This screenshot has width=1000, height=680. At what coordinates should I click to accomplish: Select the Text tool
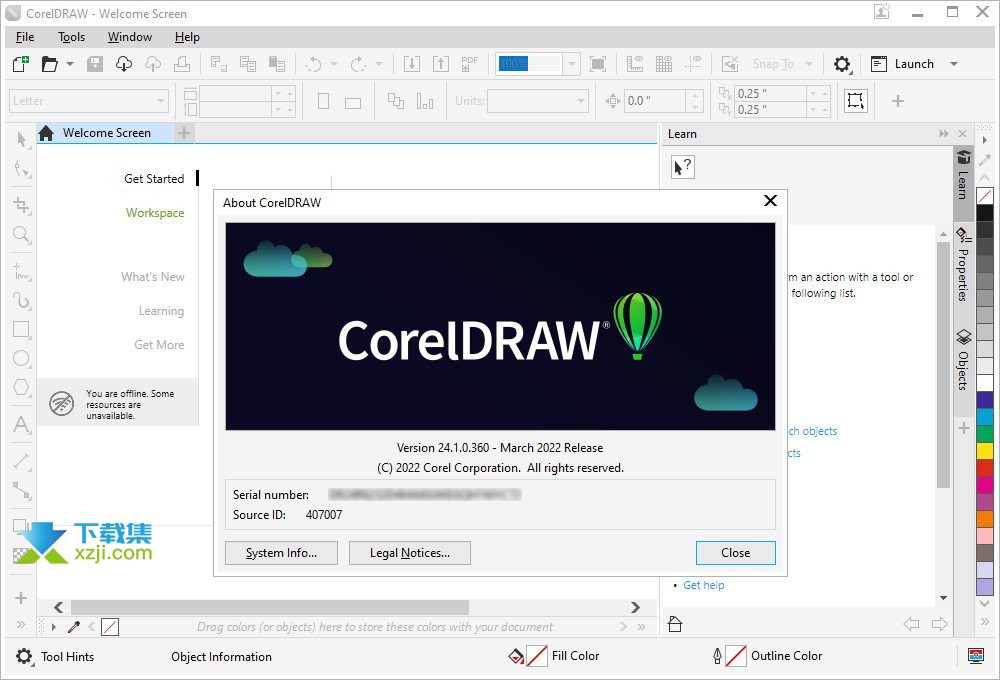(x=22, y=425)
